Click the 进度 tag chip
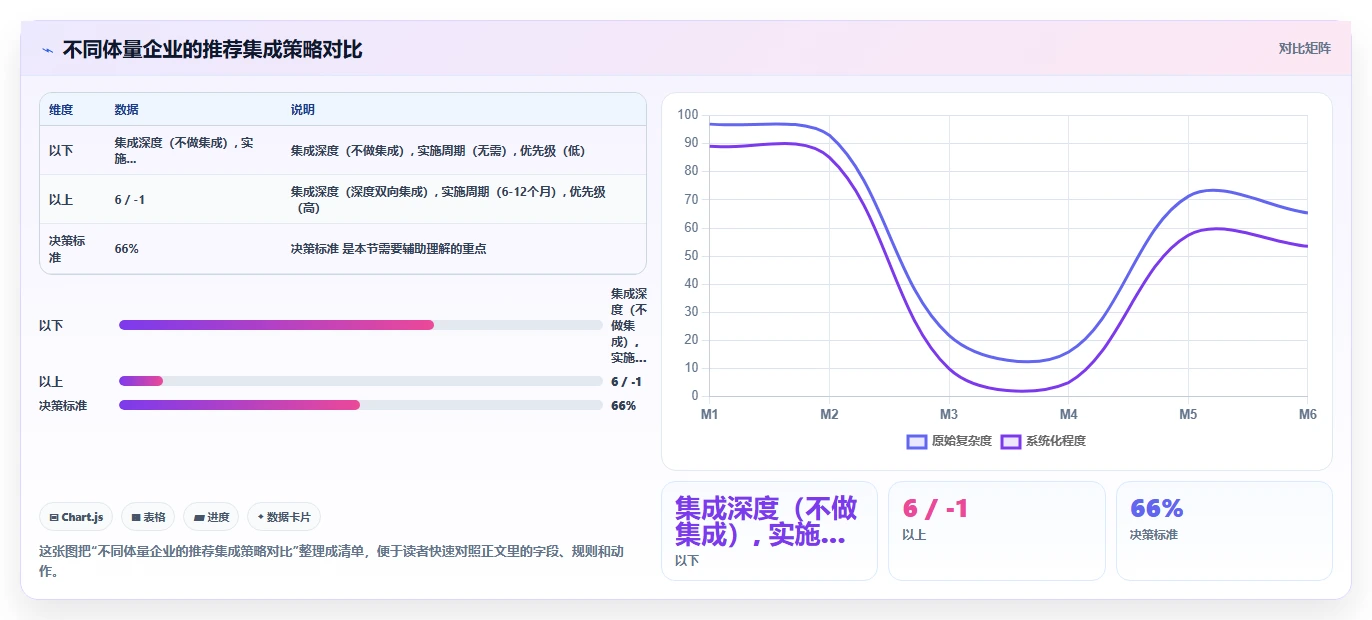Image resolution: width=1372 pixels, height=620 pixels. click(x=211, y=517)
